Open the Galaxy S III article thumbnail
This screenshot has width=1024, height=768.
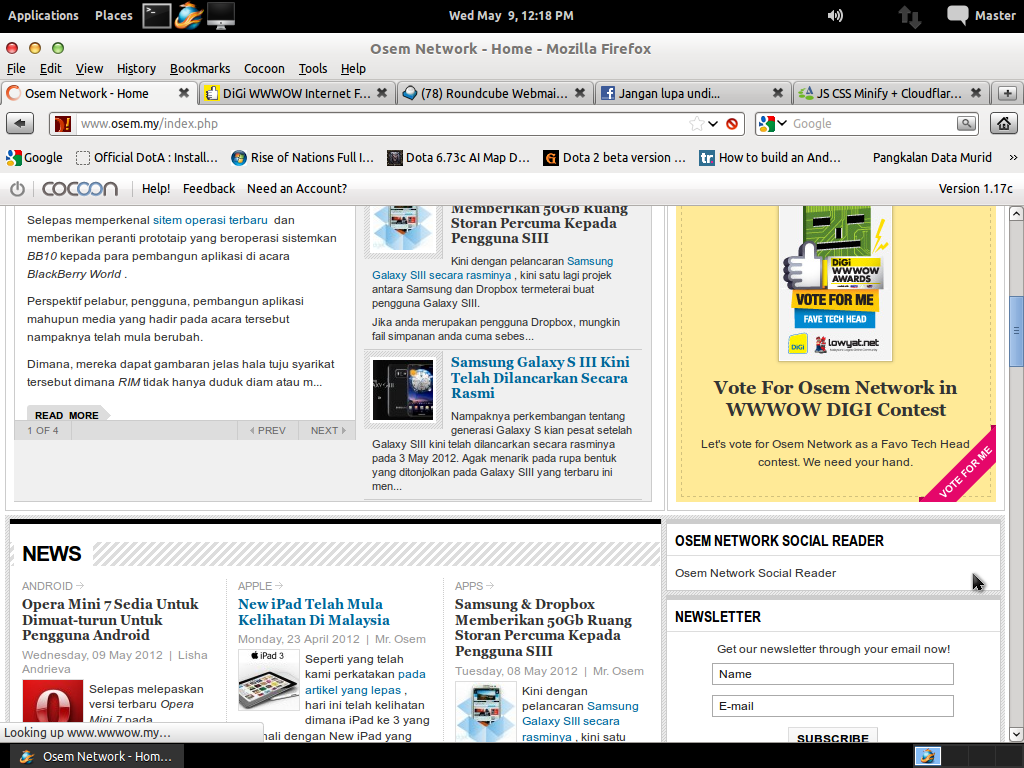point(403,390)
